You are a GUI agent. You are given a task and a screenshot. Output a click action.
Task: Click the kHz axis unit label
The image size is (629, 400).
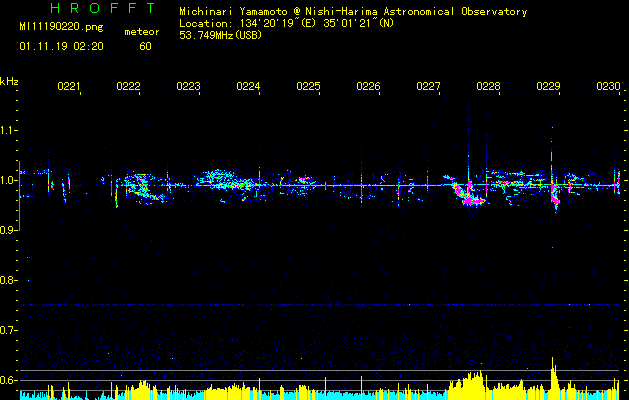click(x=9, y=82)
